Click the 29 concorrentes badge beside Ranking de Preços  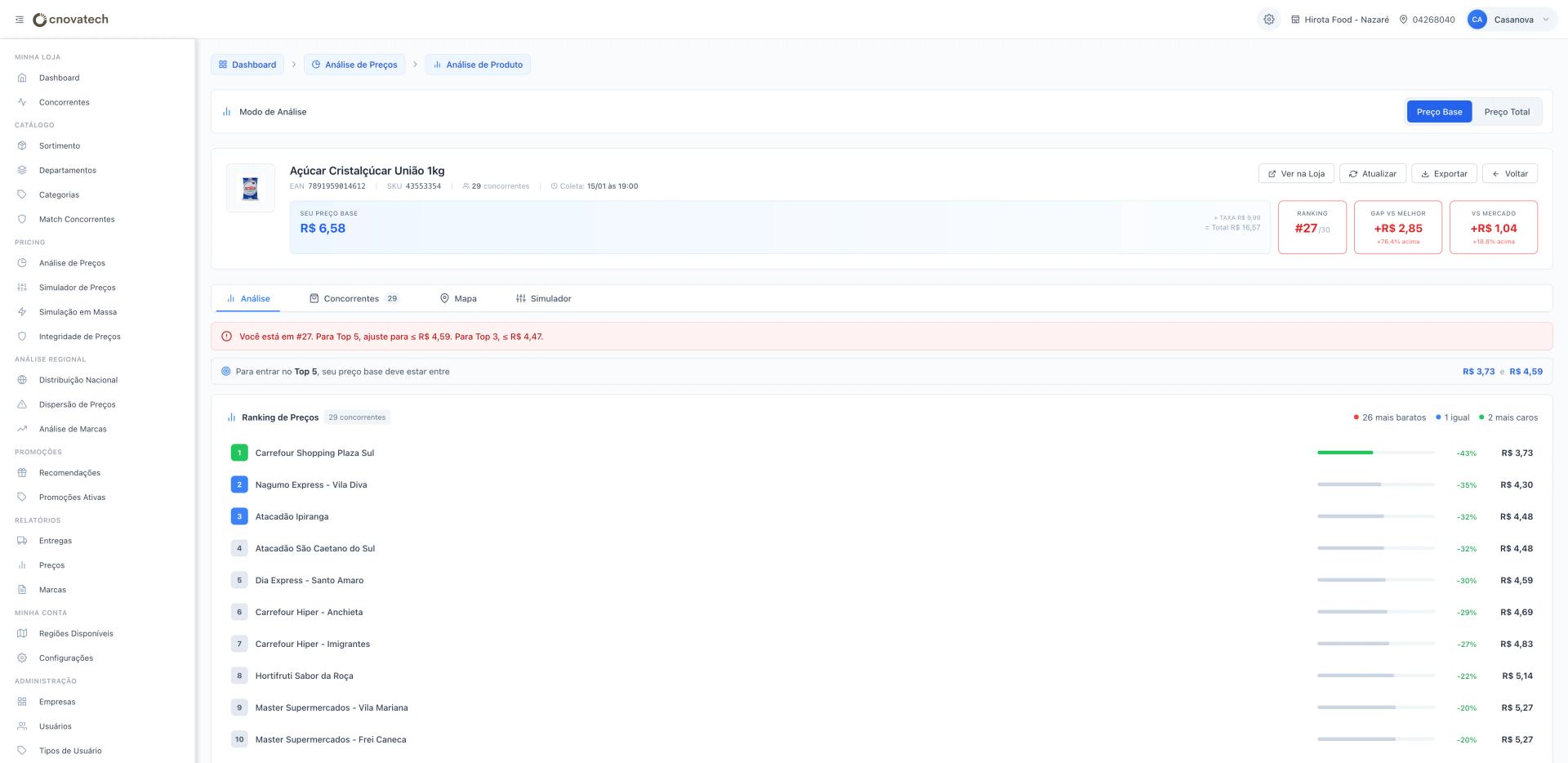coord(357,417)
